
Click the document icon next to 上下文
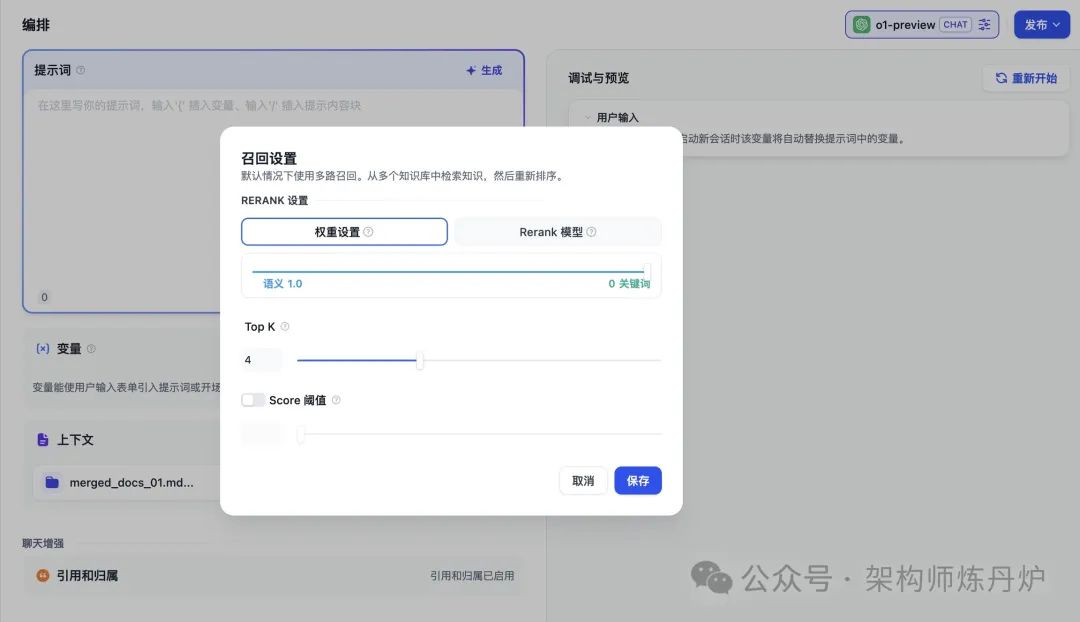pos(41,439)
